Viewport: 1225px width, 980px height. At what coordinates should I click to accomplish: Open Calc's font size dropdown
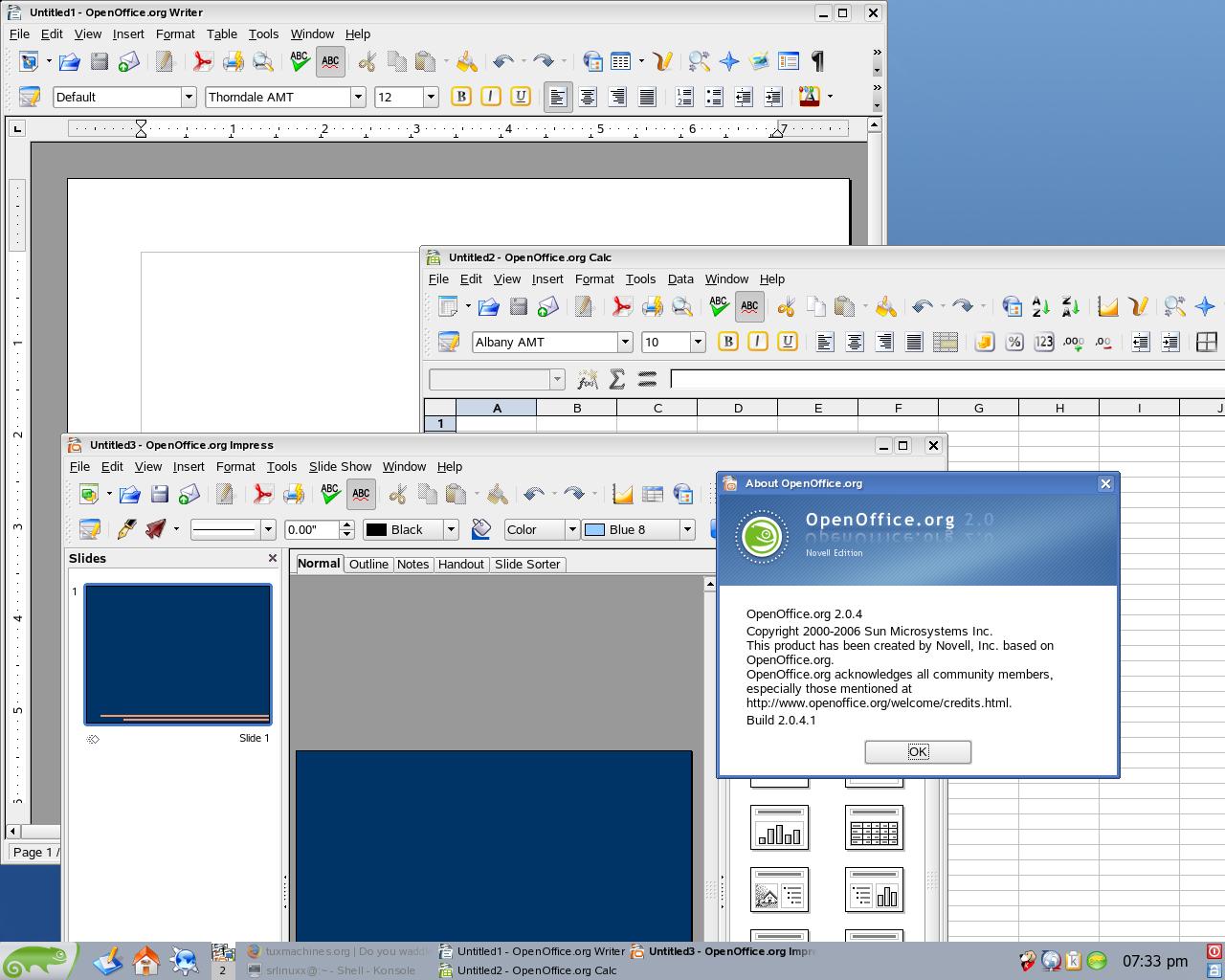698,342
